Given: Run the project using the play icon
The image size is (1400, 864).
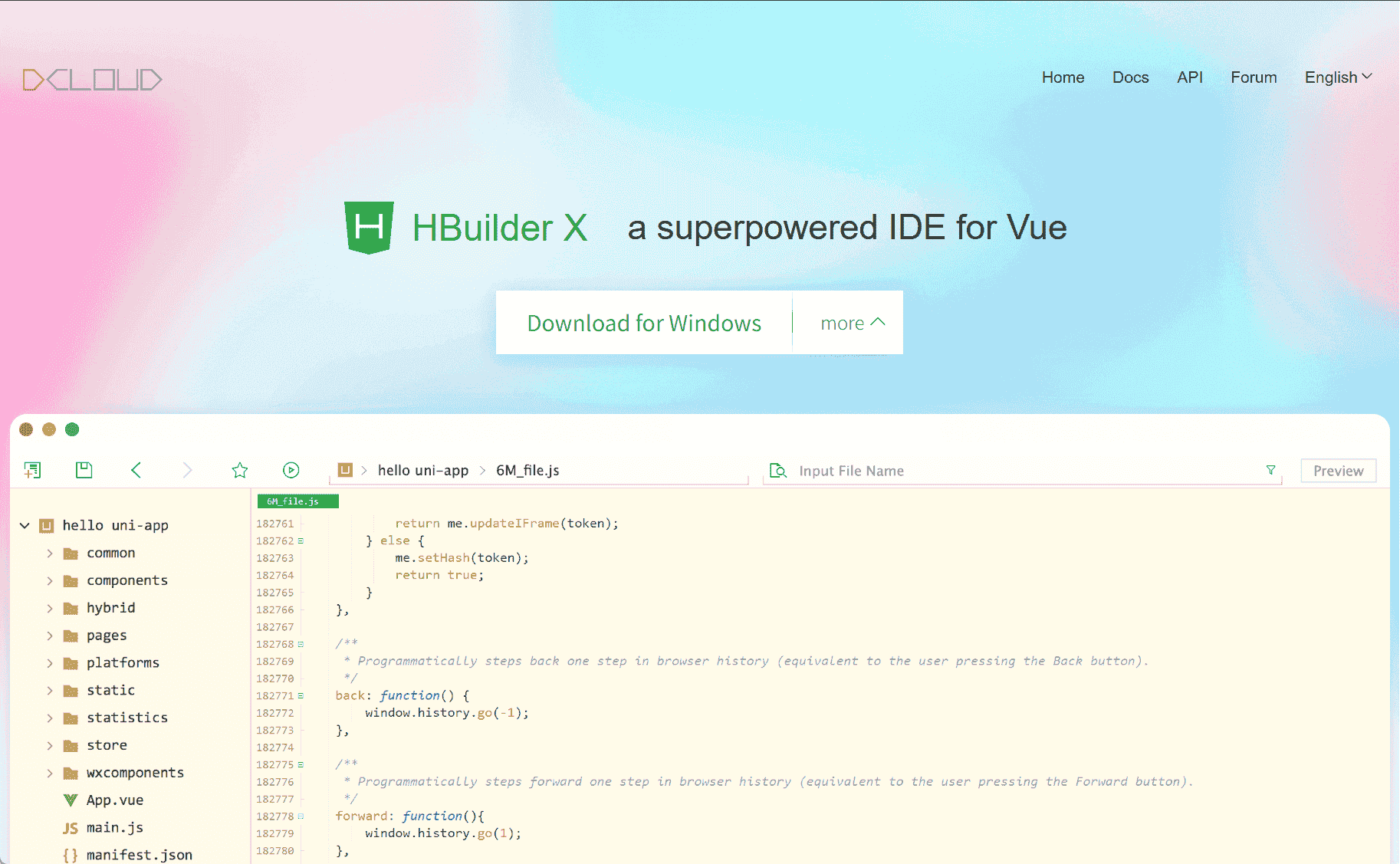Looking at the screenshot, I should (x=291, y=470).
